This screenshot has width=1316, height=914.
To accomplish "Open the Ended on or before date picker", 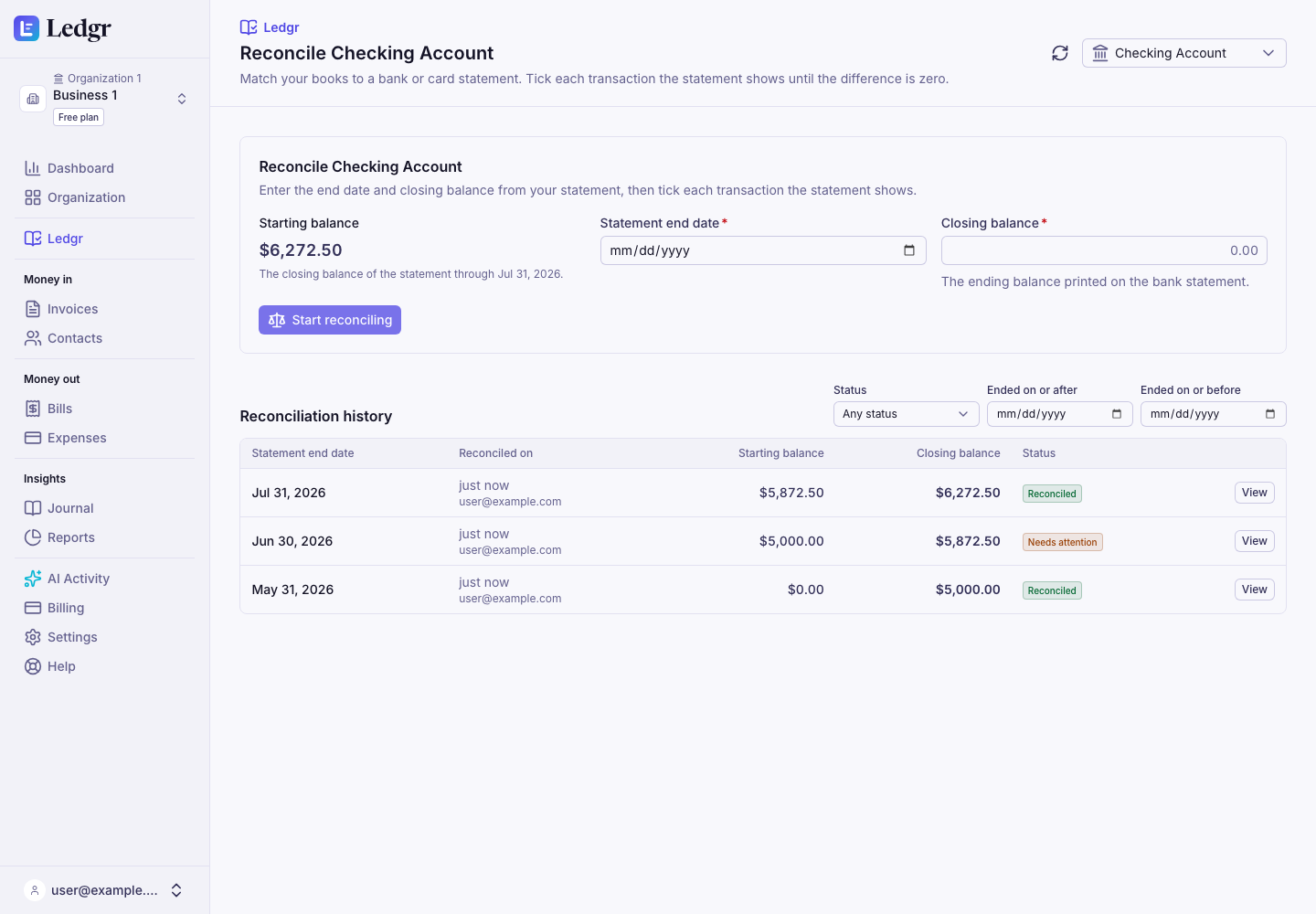I will (x=1270, y=414).
